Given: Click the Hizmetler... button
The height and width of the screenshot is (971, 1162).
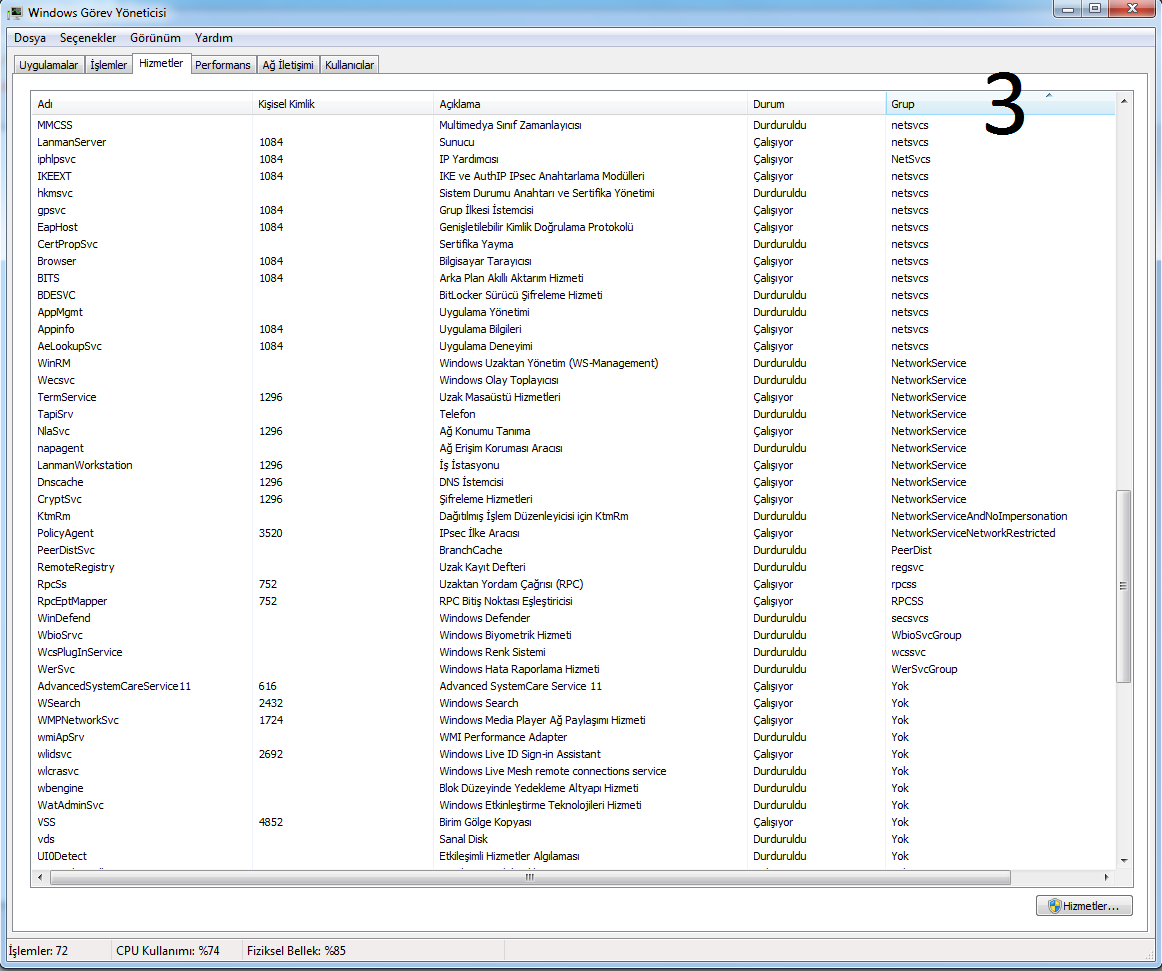Looking at the screenshot, I should (1084, 906).
